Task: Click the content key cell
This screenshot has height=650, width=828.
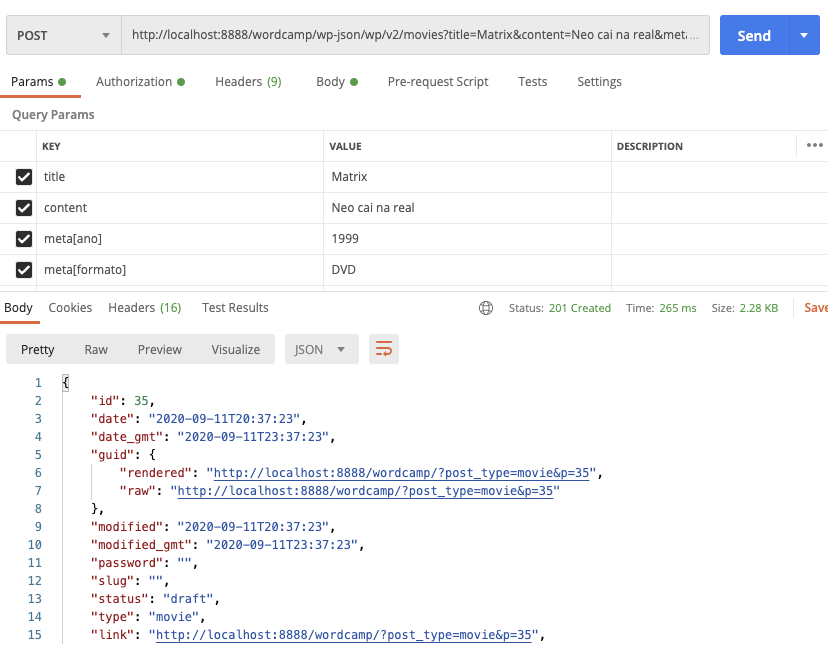Action: pos(180,208)
